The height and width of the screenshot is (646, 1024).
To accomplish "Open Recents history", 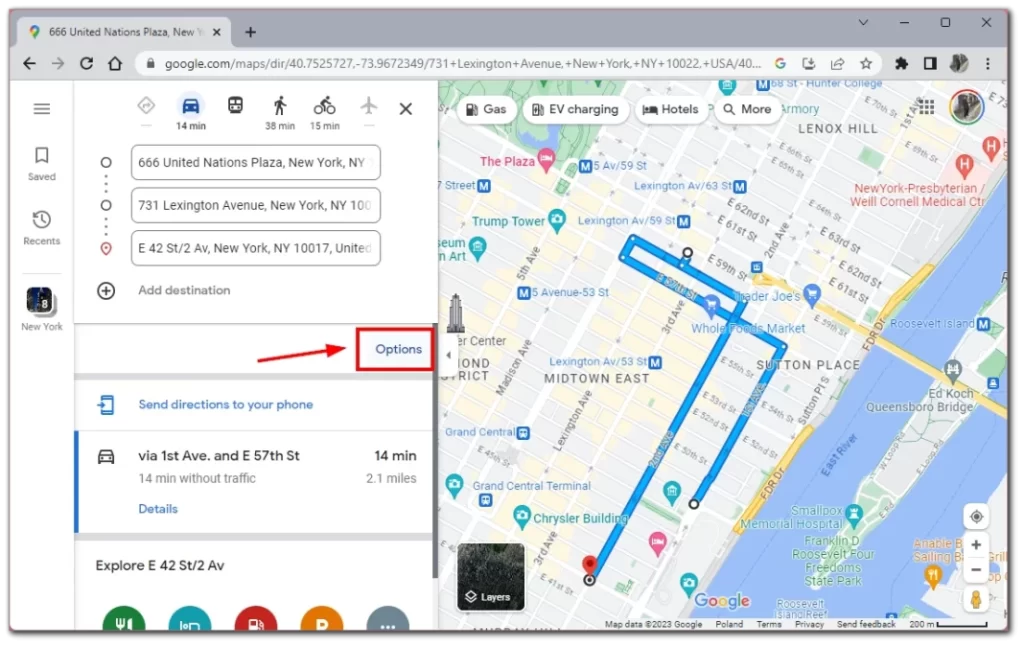I will click(x=42, y=227).
